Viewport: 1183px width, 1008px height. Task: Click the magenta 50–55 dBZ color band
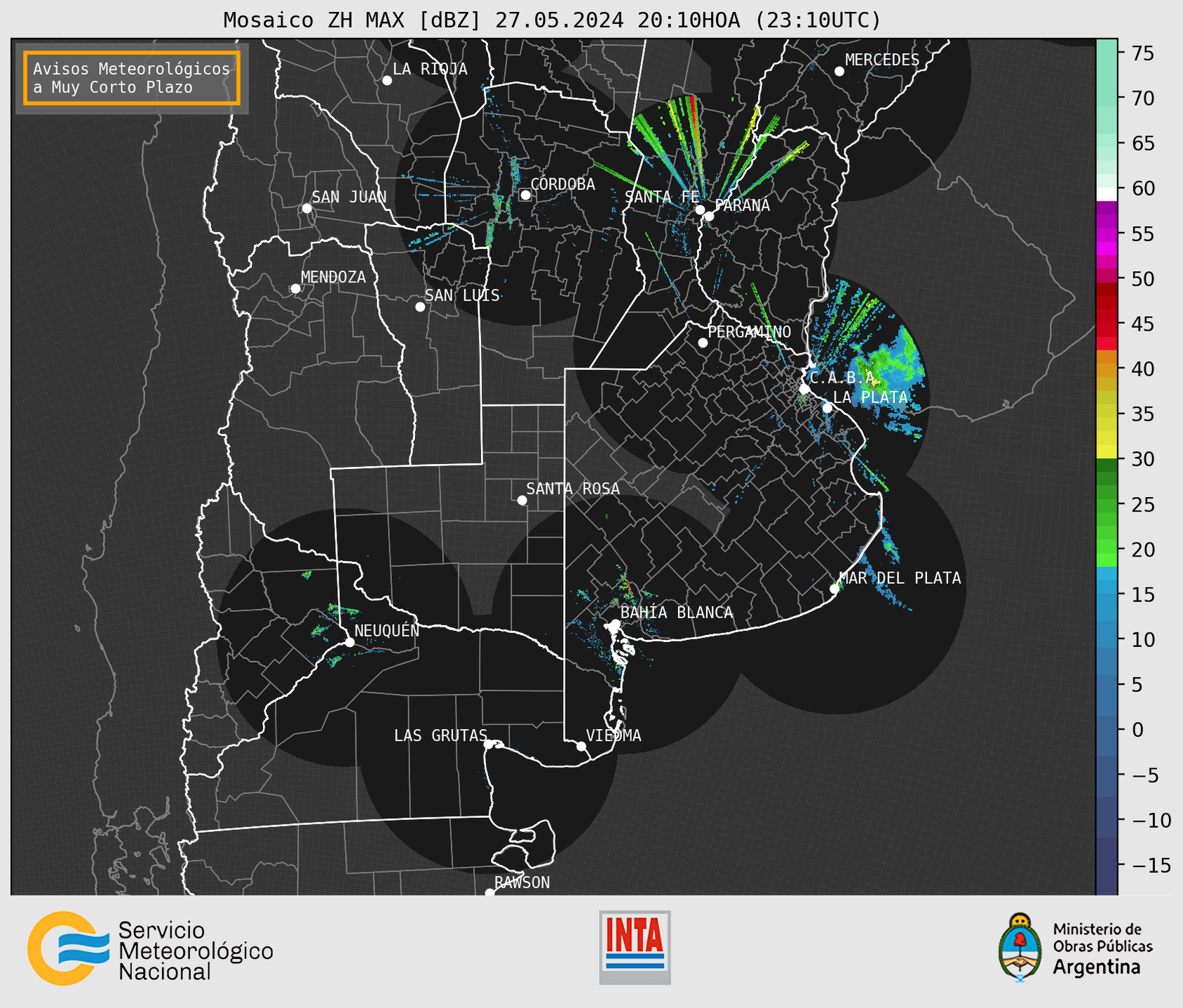click(1107, 256)
